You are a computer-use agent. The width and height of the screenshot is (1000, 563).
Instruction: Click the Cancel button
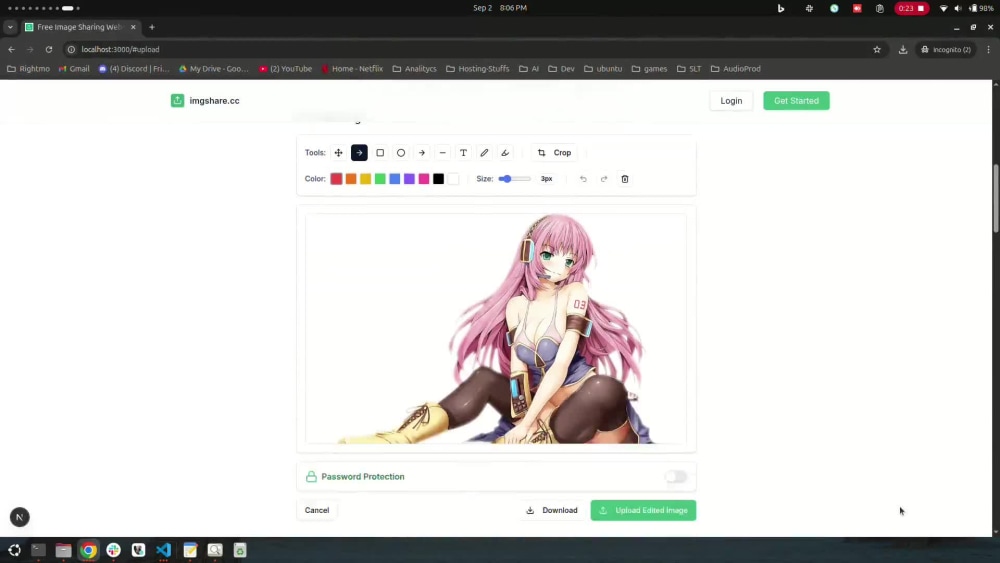click(317, 510)
